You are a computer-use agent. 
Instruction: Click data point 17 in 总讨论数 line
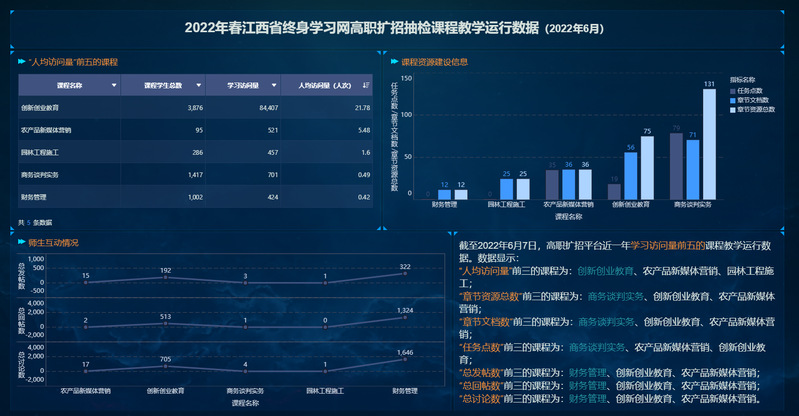(86, 371)
